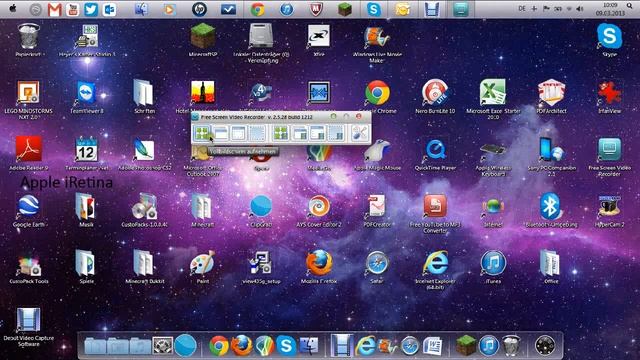Open the Minecraft block in the bottom dock
The width and height of the screenshot is (640, 360).
tap(466, 346)
